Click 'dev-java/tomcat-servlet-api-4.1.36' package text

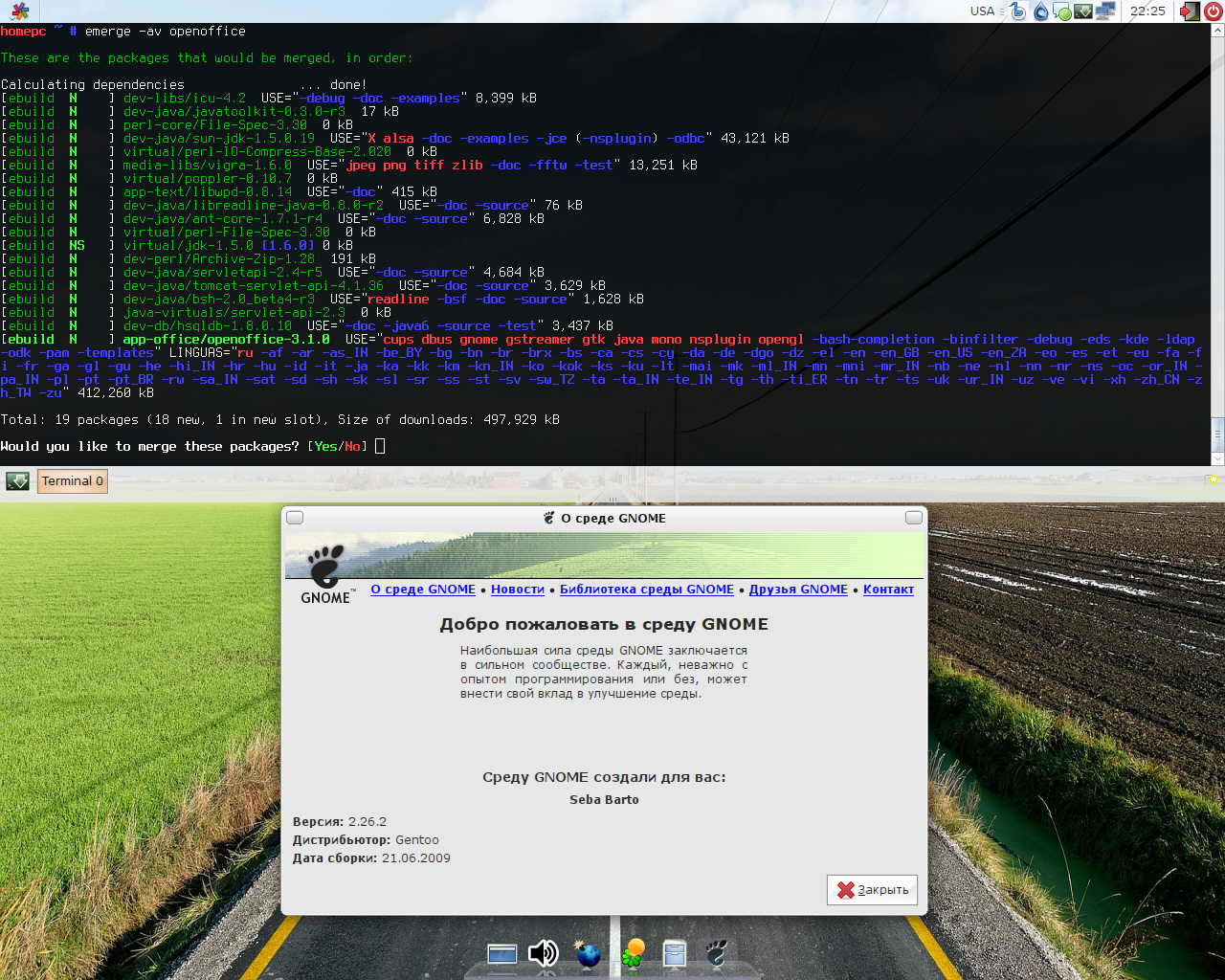tap(253, 285)
